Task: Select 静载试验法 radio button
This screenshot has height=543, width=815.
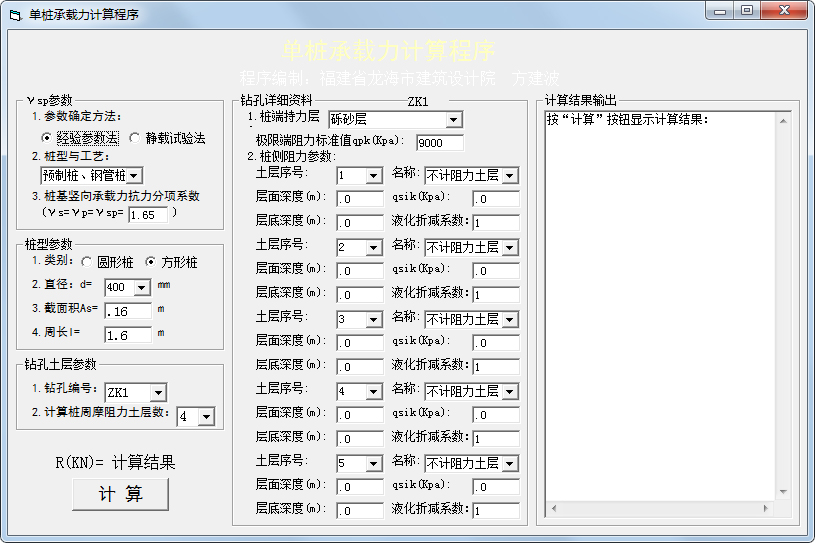Action: coord(134,138)
